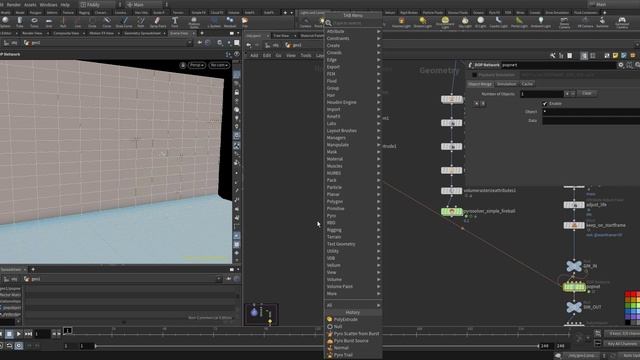Image resolution: width=640 pixels, height=360 pixels.
Task: Click the DIN_OUT null node
Action: (x=574, y=307)
